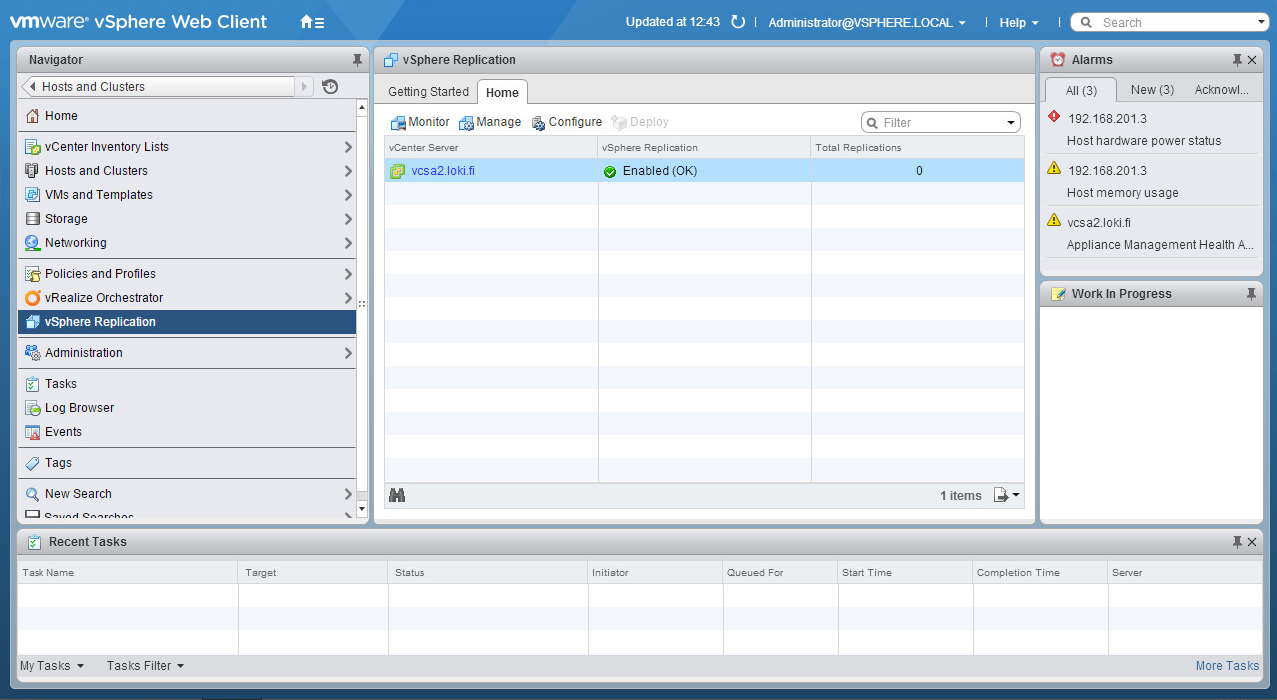Pin the Recent Tasks panel
The image size is (1277, 700).
click(1237, 542)
